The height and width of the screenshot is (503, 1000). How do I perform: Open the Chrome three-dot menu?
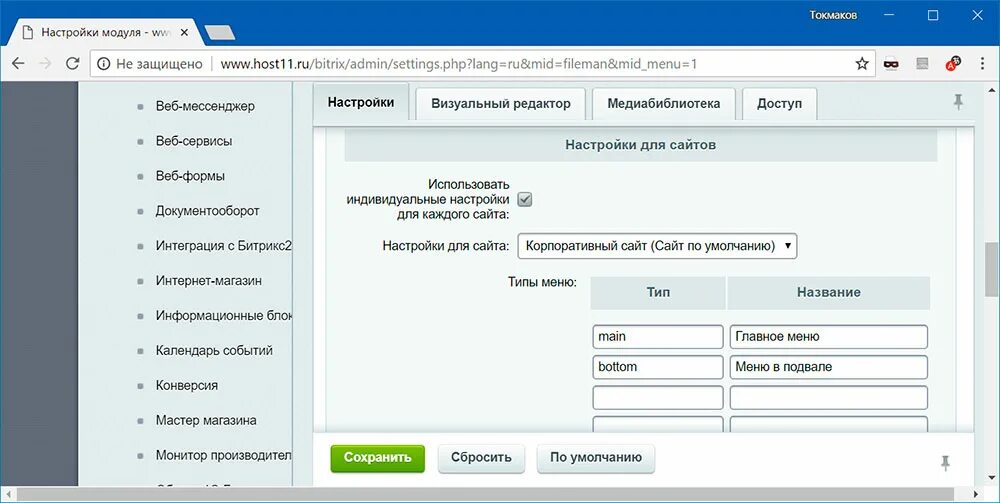pyautogui.click(x=983, y=64)
